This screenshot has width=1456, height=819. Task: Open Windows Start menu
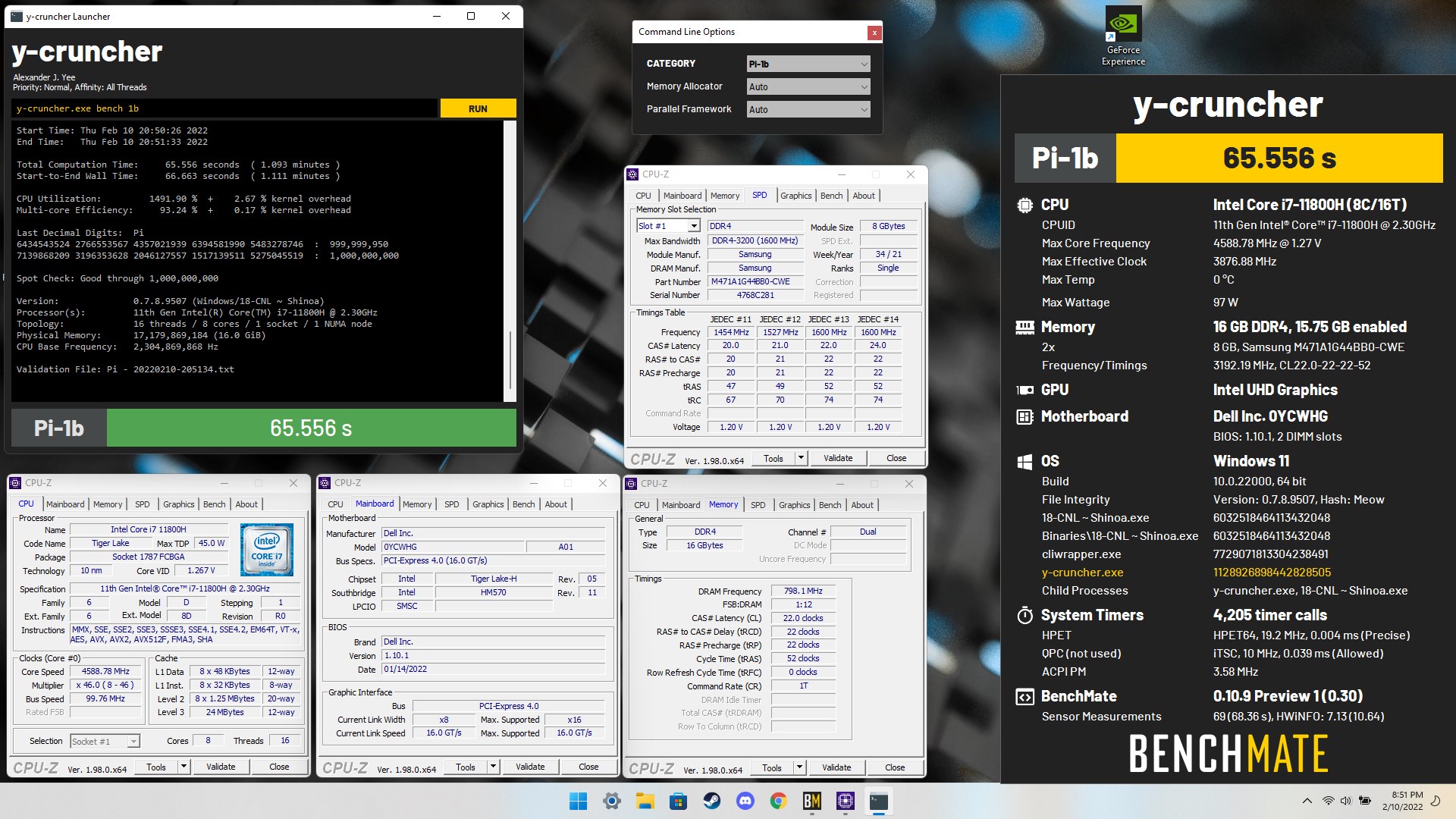pos(578,801)
